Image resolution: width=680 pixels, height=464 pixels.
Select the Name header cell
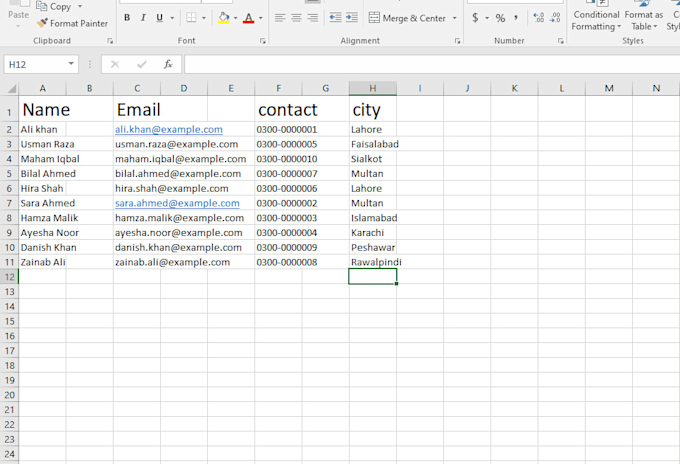pos(42,109)
